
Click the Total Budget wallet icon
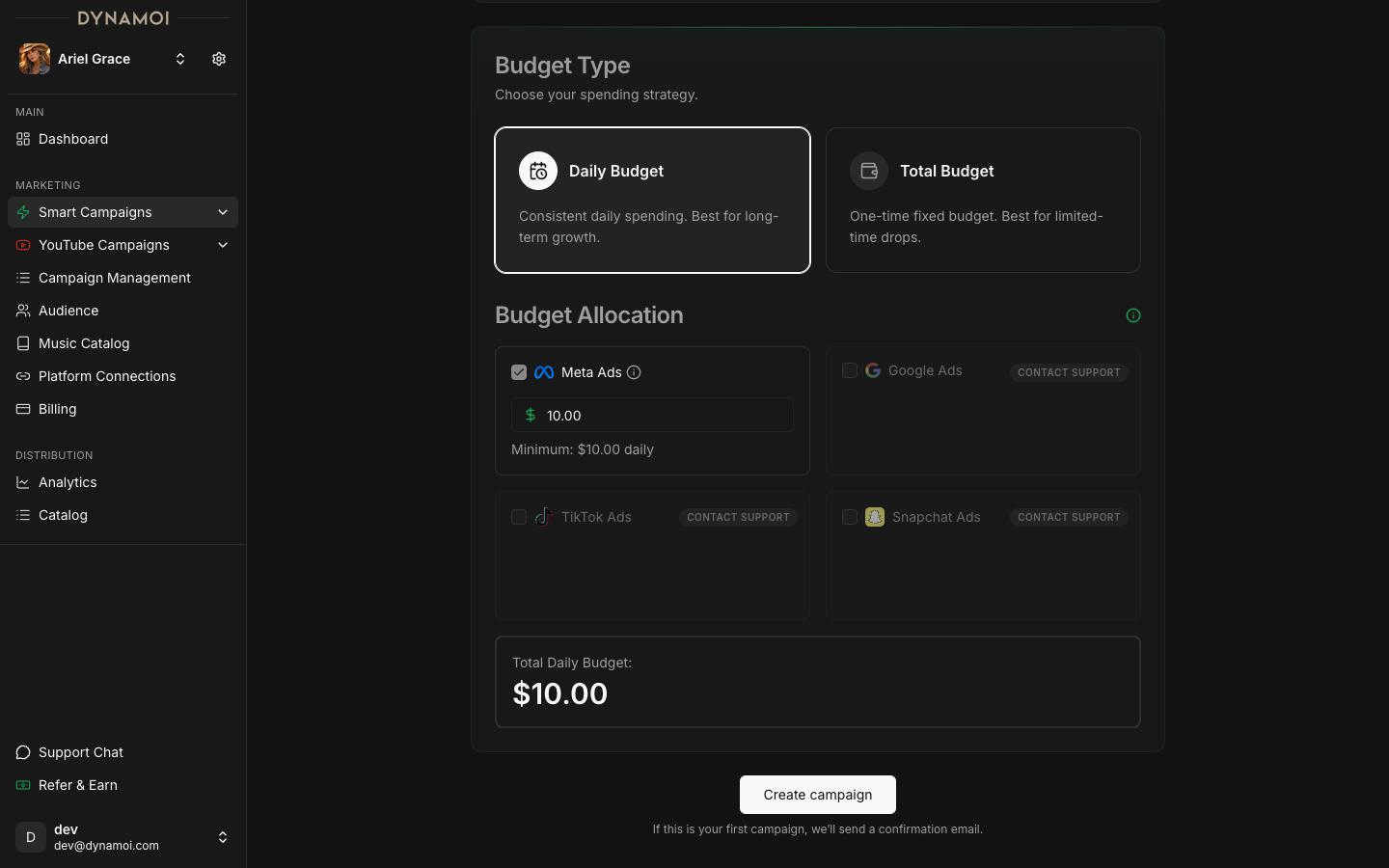(x=869, y=171)
